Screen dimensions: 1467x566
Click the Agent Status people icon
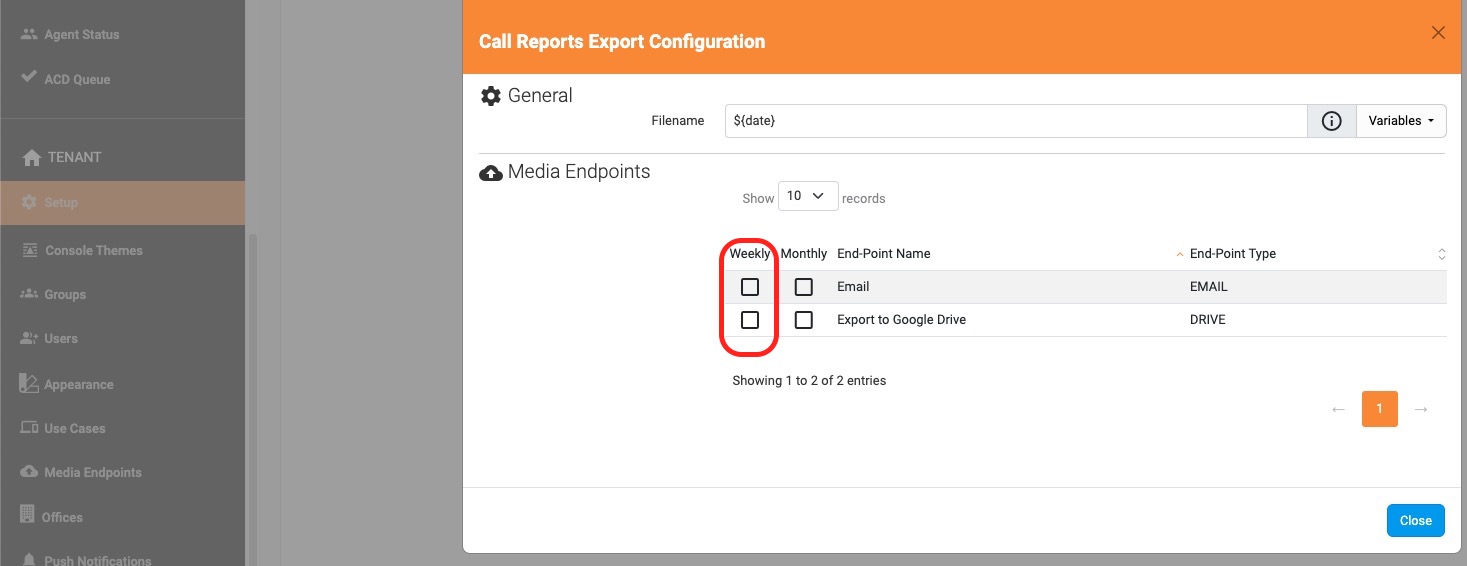tap(29, 34)
